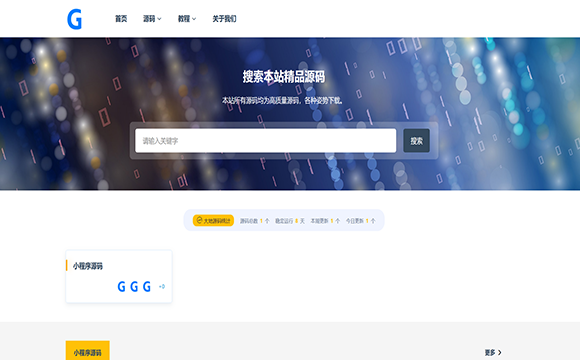The width and height of the screenshot is (580, 360).
Task: Expand the 源码 dropdown menu
Action: 152,18
